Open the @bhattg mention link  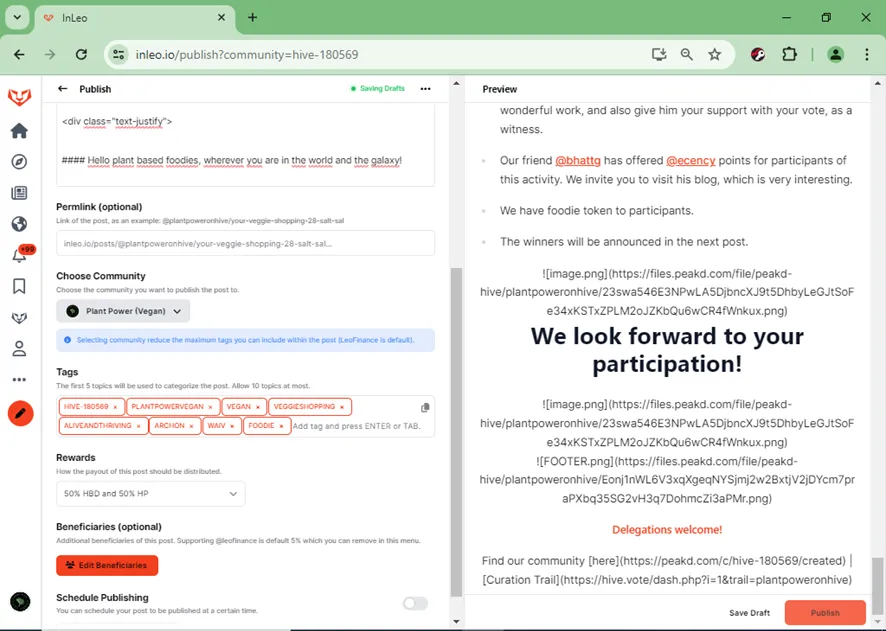578,160
